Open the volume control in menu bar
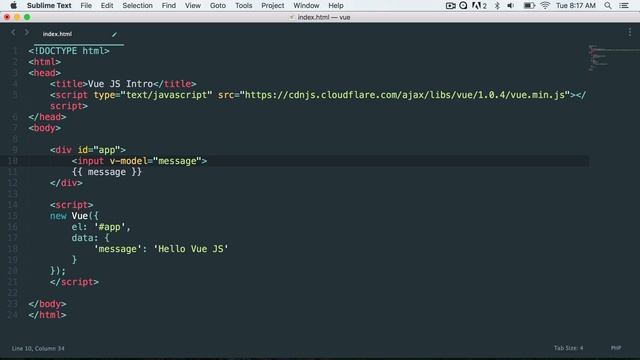Image resolution: width=640 pixels, height=360 pixels. (x=511, y=6)
